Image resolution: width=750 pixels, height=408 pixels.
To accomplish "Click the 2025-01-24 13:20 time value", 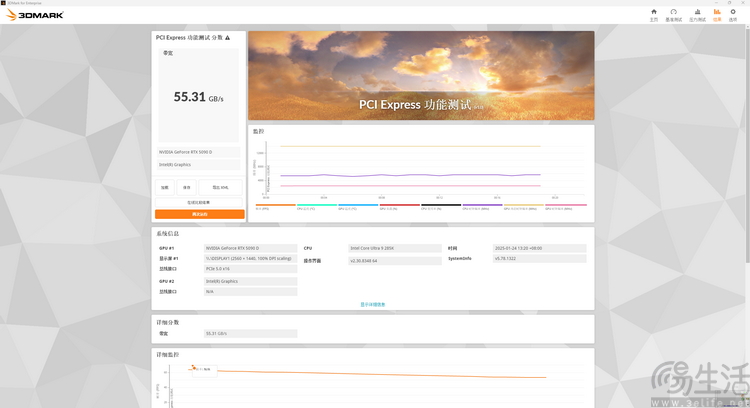I will pyautogui.click(x=540, y=248).
